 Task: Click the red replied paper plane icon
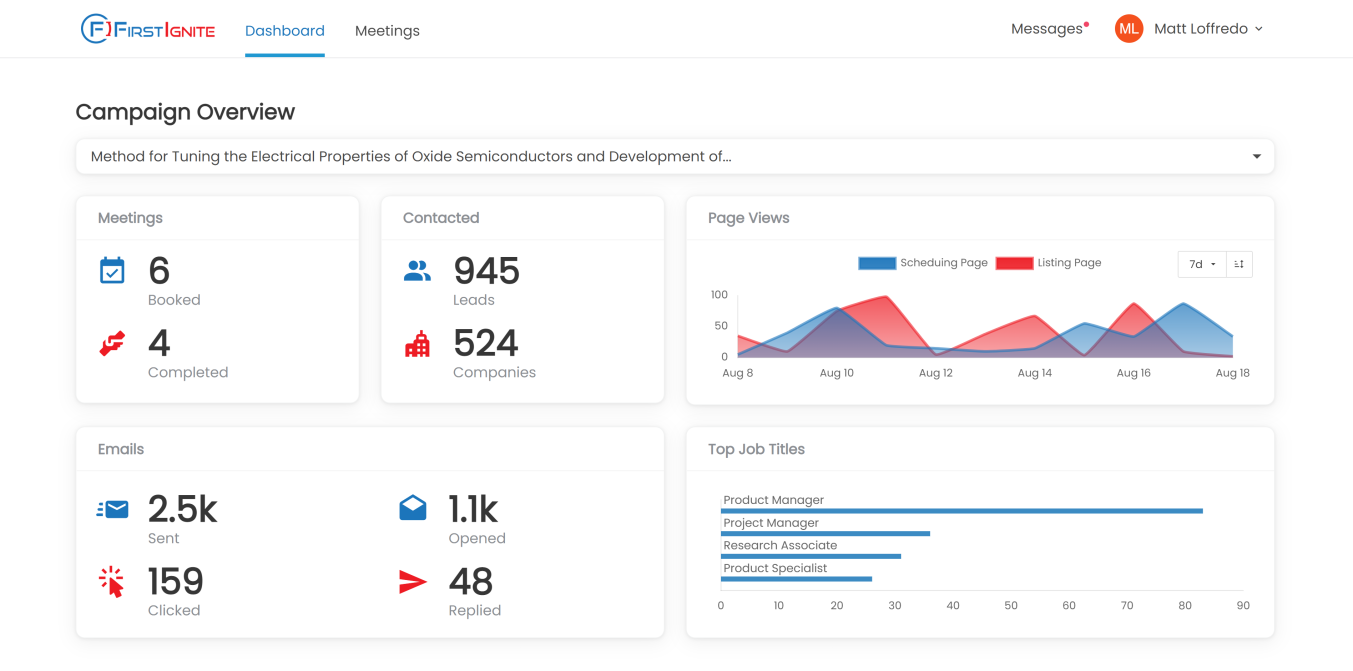412,582
